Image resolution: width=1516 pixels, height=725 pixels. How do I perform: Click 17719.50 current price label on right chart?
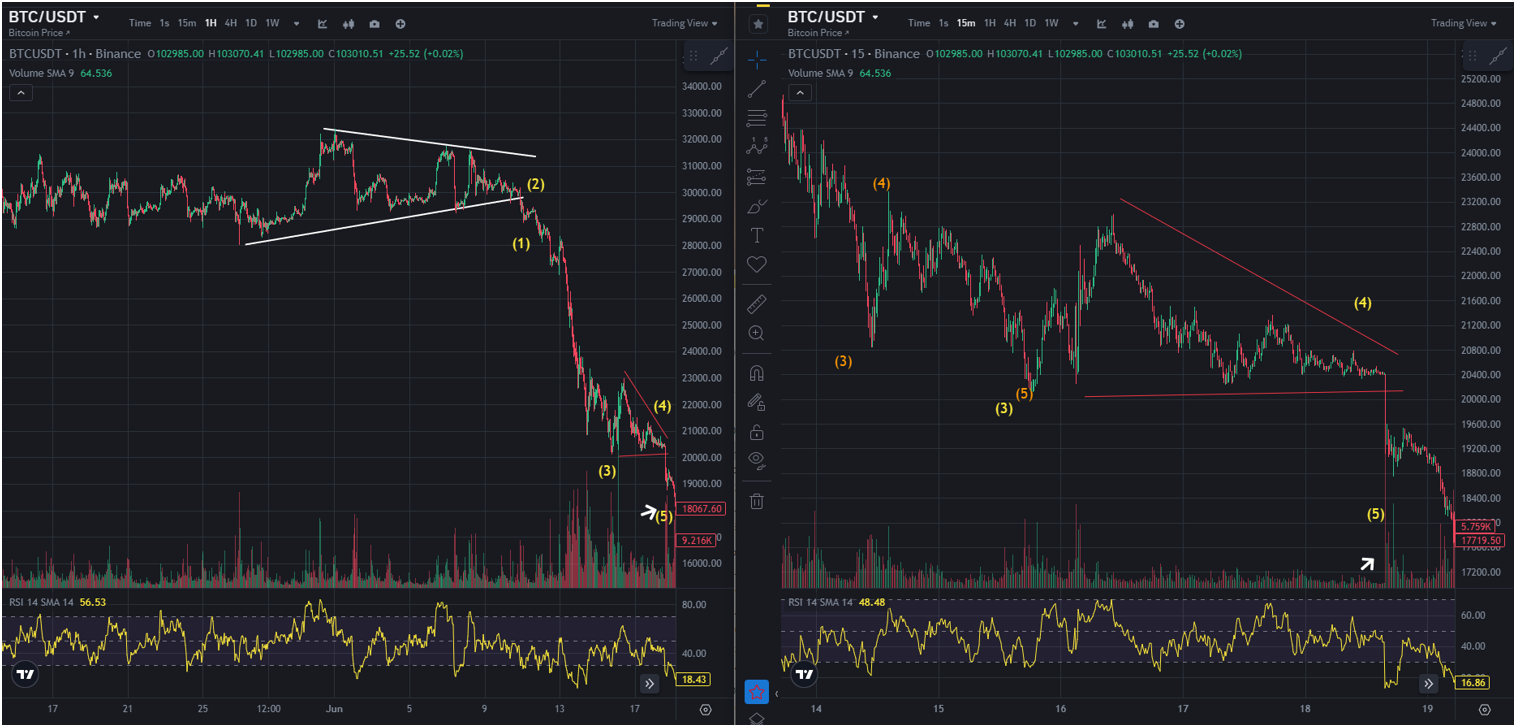[1480, 540]
